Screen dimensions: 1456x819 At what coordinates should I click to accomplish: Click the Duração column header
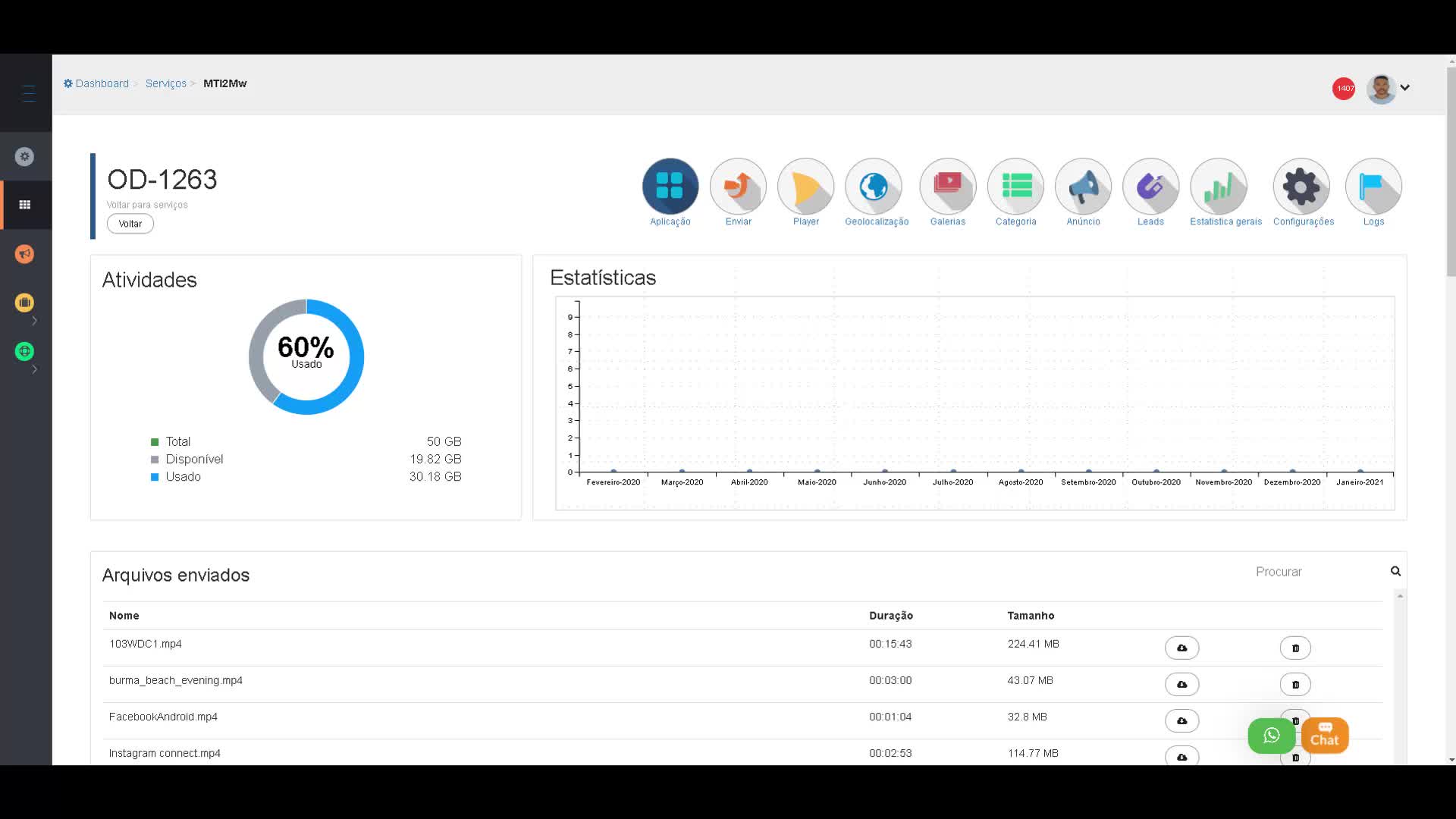tap(891, 616)
